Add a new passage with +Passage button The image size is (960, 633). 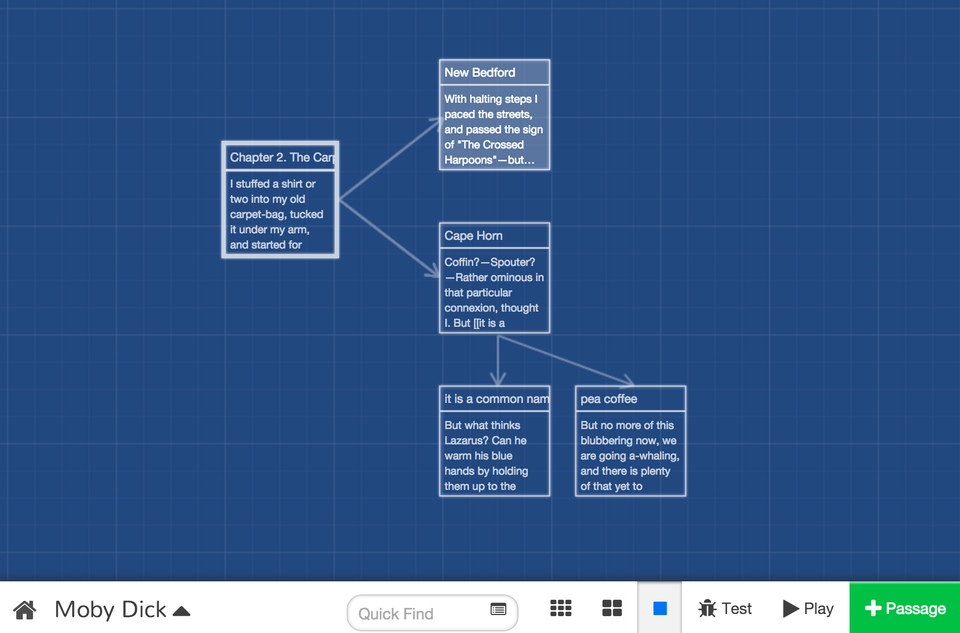[x=904, y=608]
